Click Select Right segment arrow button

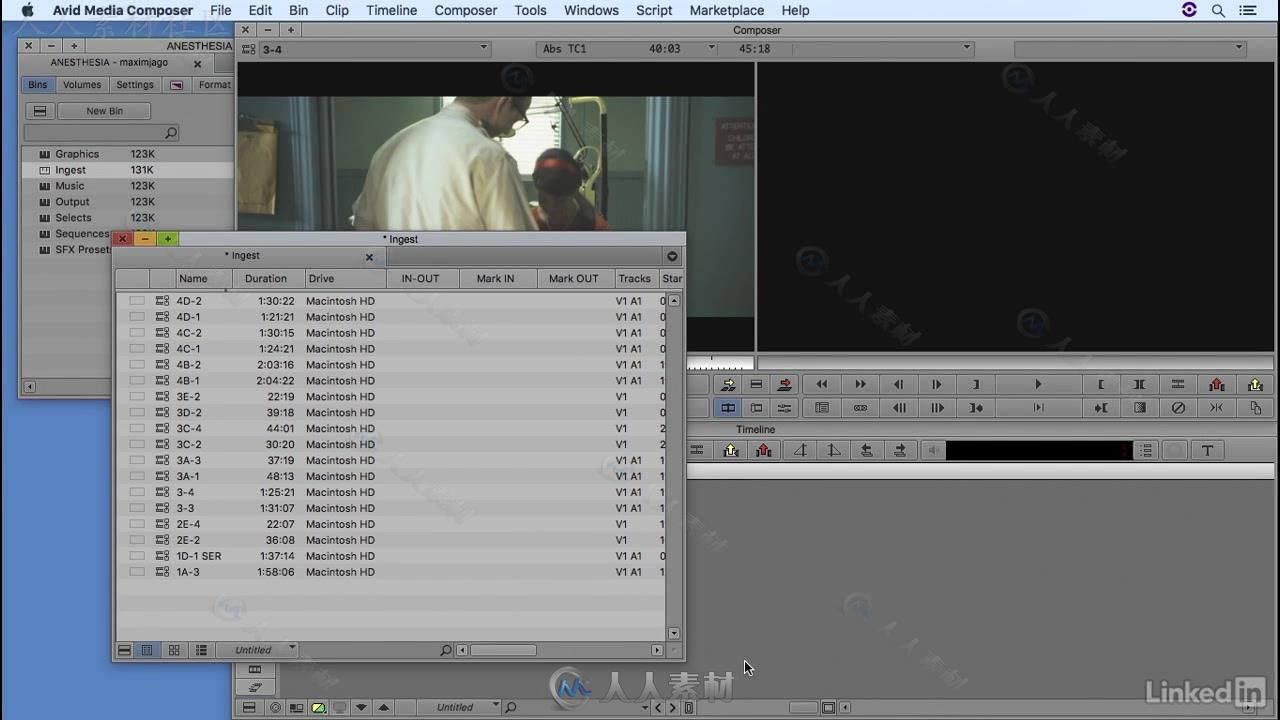point(900,451)
